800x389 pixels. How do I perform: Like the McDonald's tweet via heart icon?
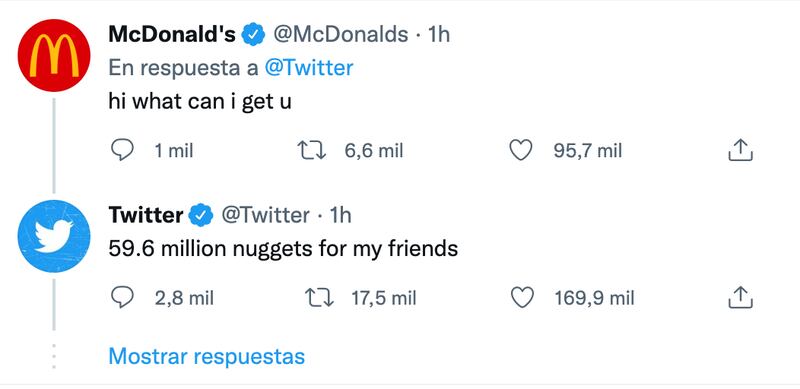tap(521, 150)
